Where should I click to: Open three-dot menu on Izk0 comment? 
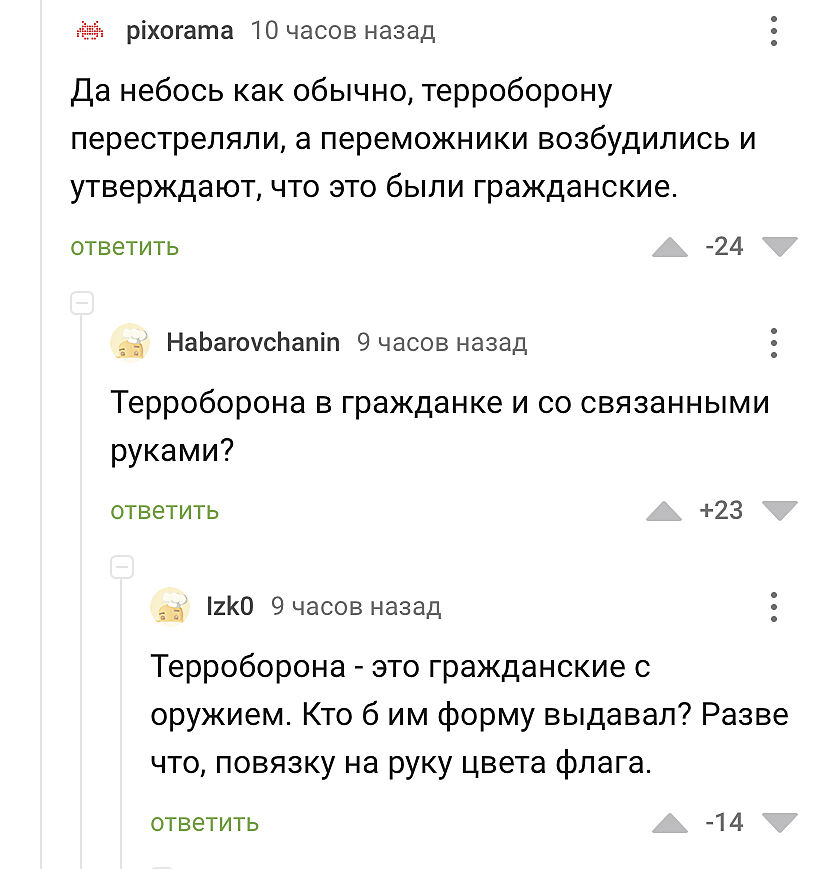pos(774,606)
